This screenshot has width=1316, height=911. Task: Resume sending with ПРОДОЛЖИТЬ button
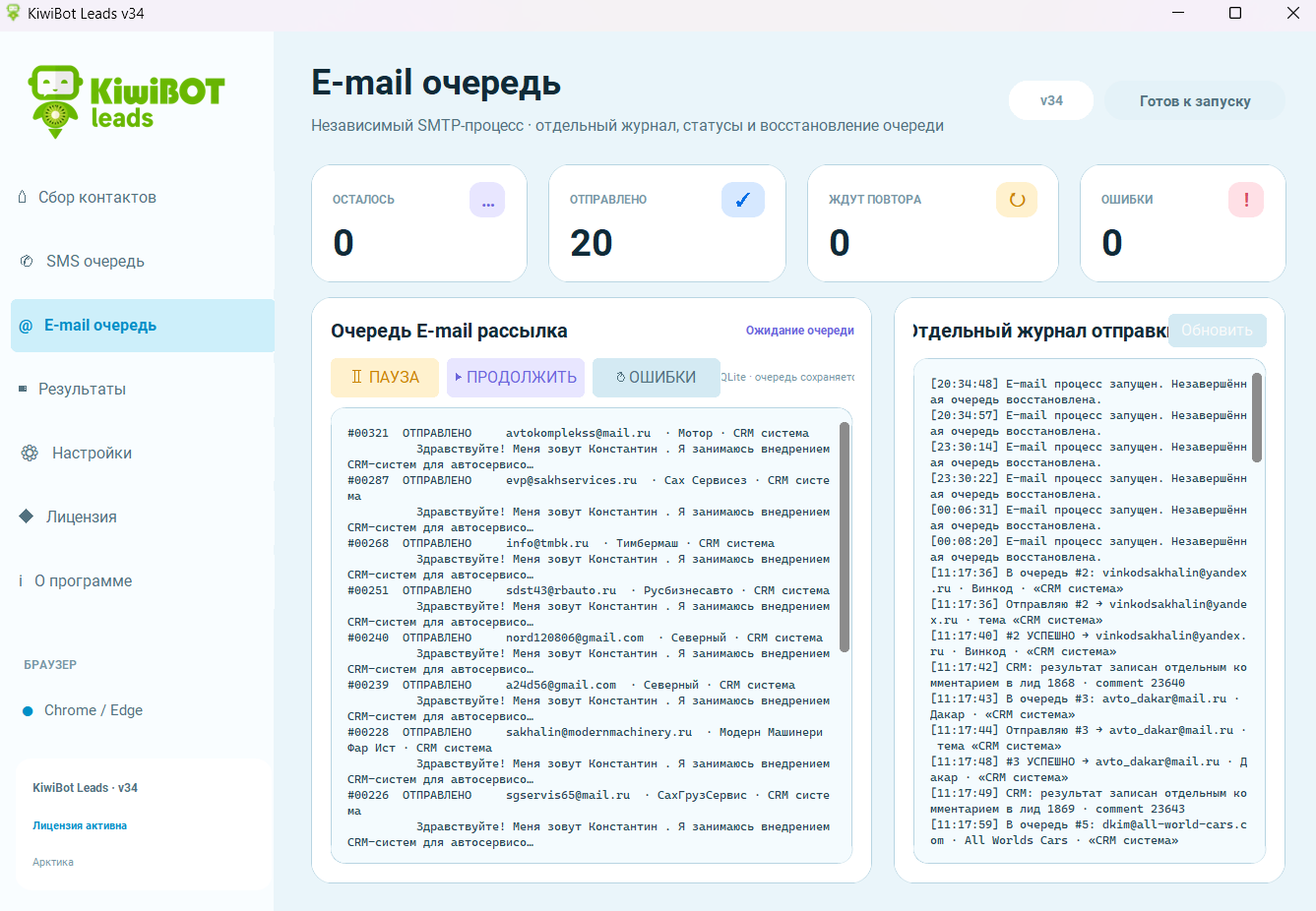click(x=516, y=378)
